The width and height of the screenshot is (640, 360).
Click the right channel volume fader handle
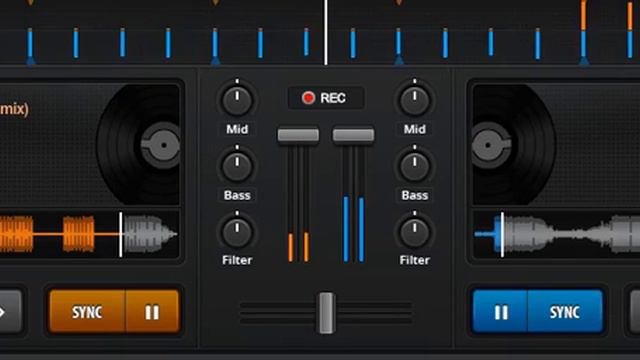(x=353, y=135)
